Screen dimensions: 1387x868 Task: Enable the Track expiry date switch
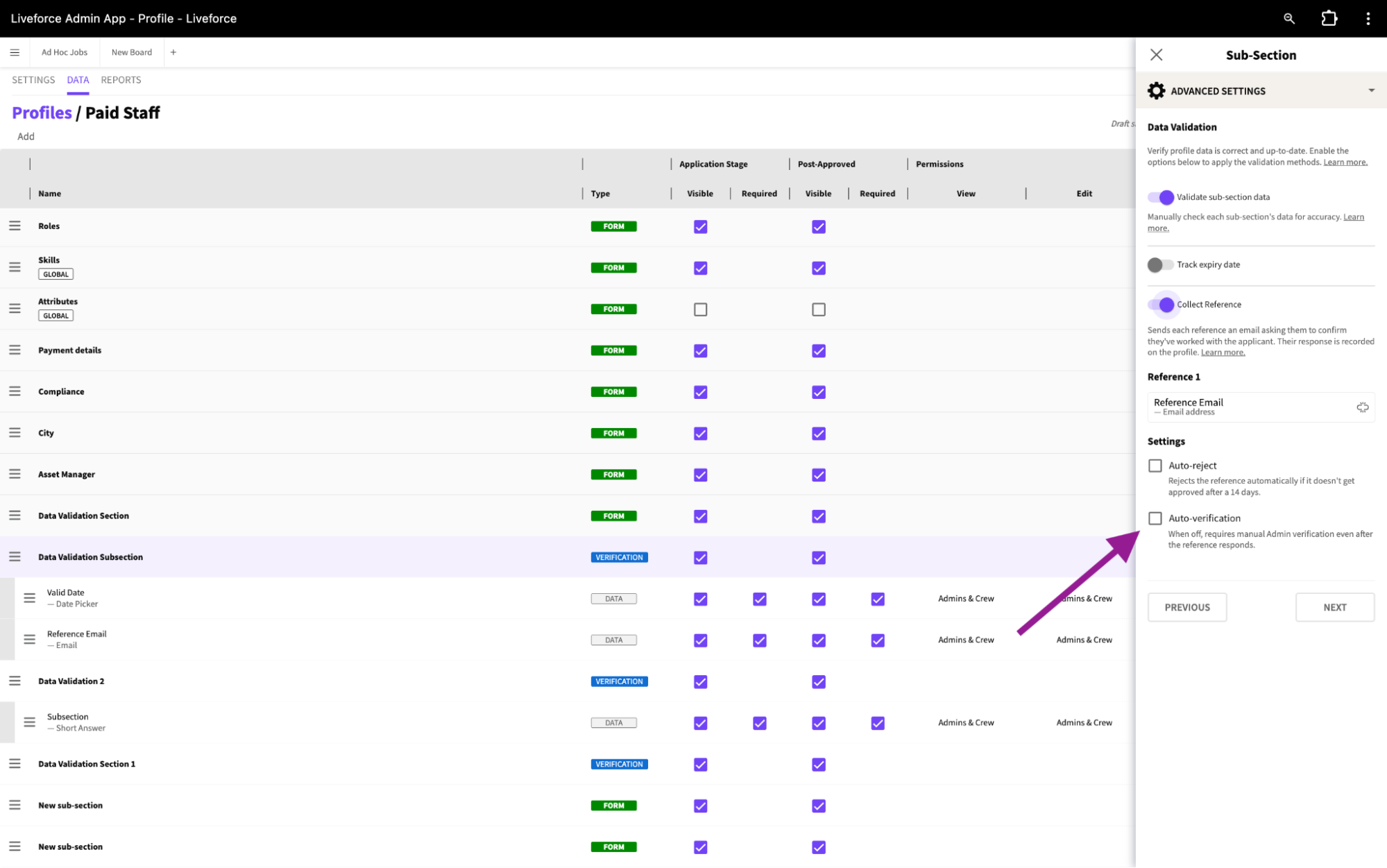point(1160,264)
